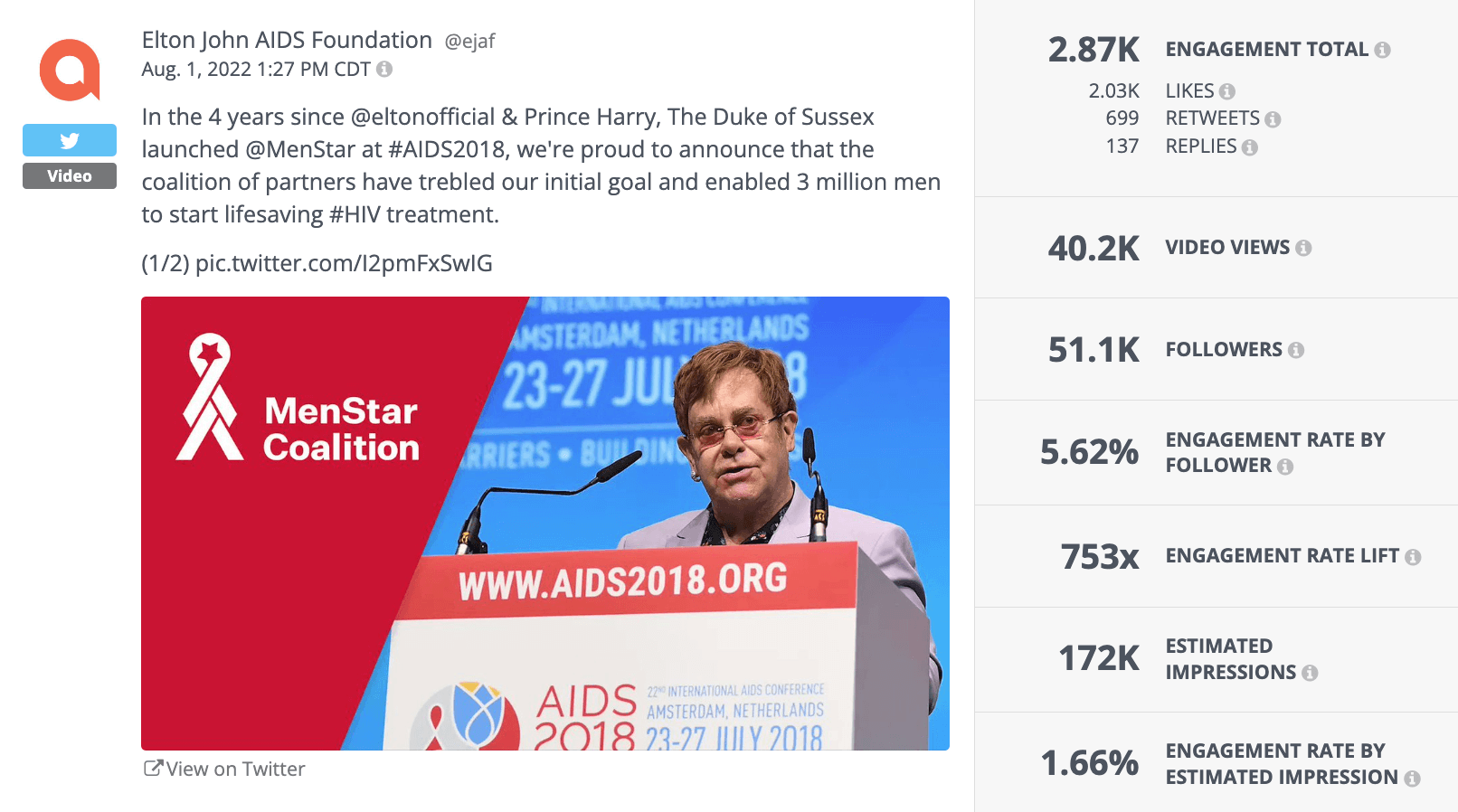
Task: Click the MenStar Coalition video thumbnail
Action: (x=544, y=523)
